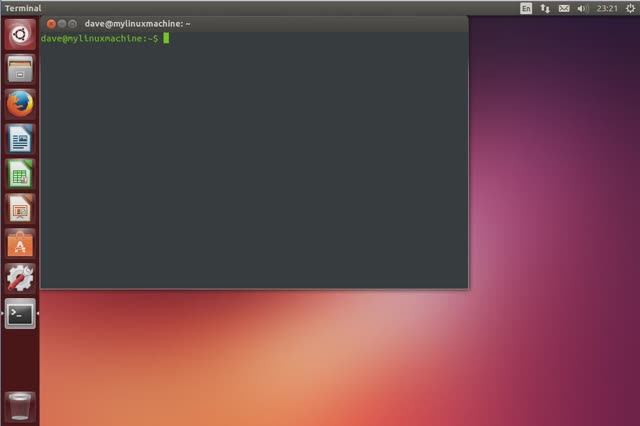The height and width of the screenshot is (426, 640).
Task: Open the session power cog menu
Action: click(x=630, y=8)
